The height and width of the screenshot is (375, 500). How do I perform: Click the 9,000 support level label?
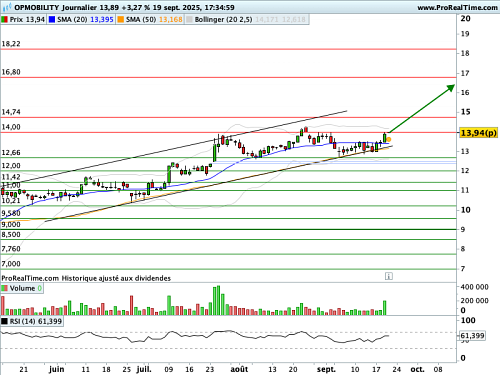pyautogui.click(x=11, y=225)
